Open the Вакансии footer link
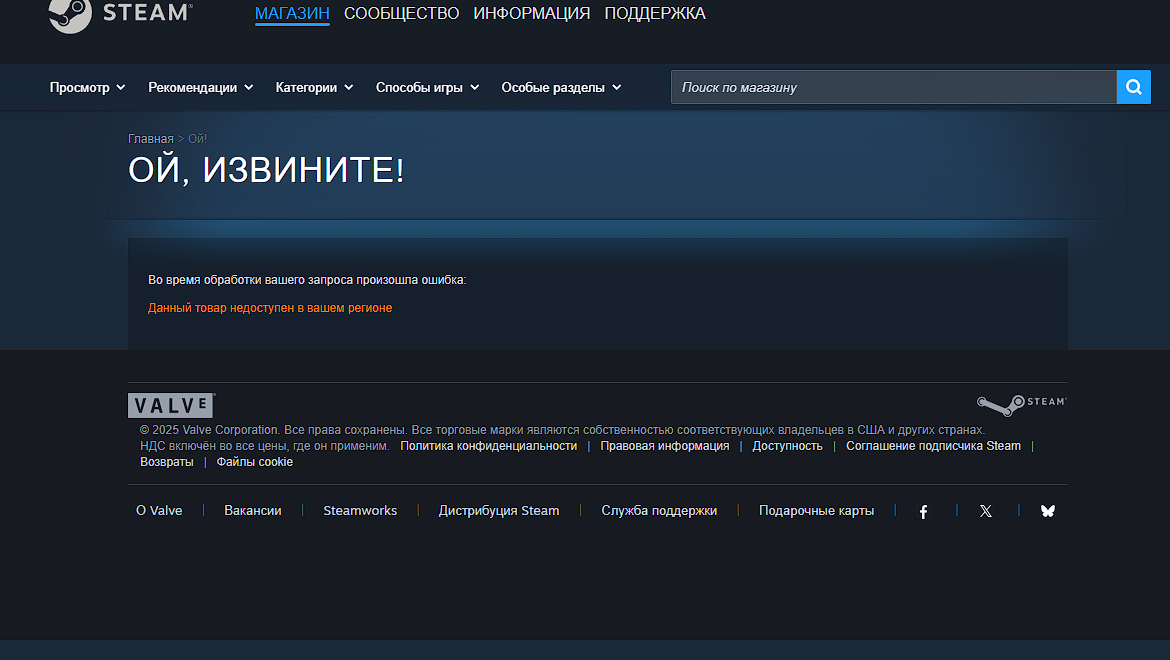 (x=253, y=511)
